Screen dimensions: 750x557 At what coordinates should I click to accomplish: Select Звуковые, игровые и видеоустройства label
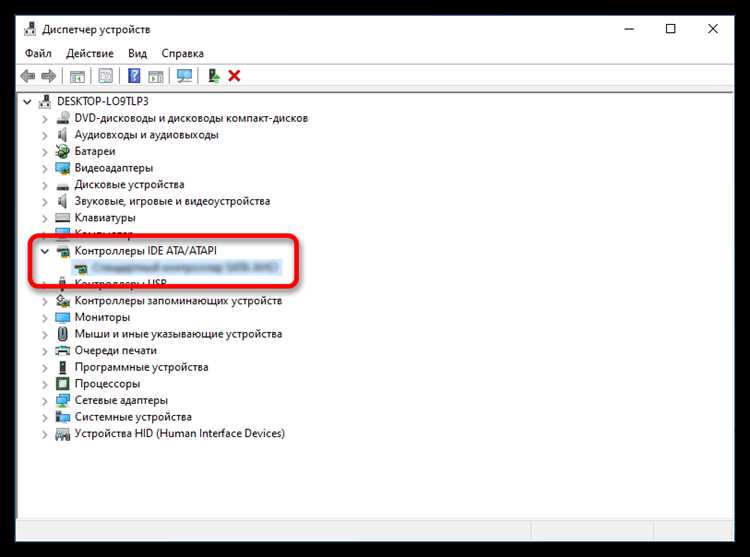pyautogui.click(x=172, y=201)
